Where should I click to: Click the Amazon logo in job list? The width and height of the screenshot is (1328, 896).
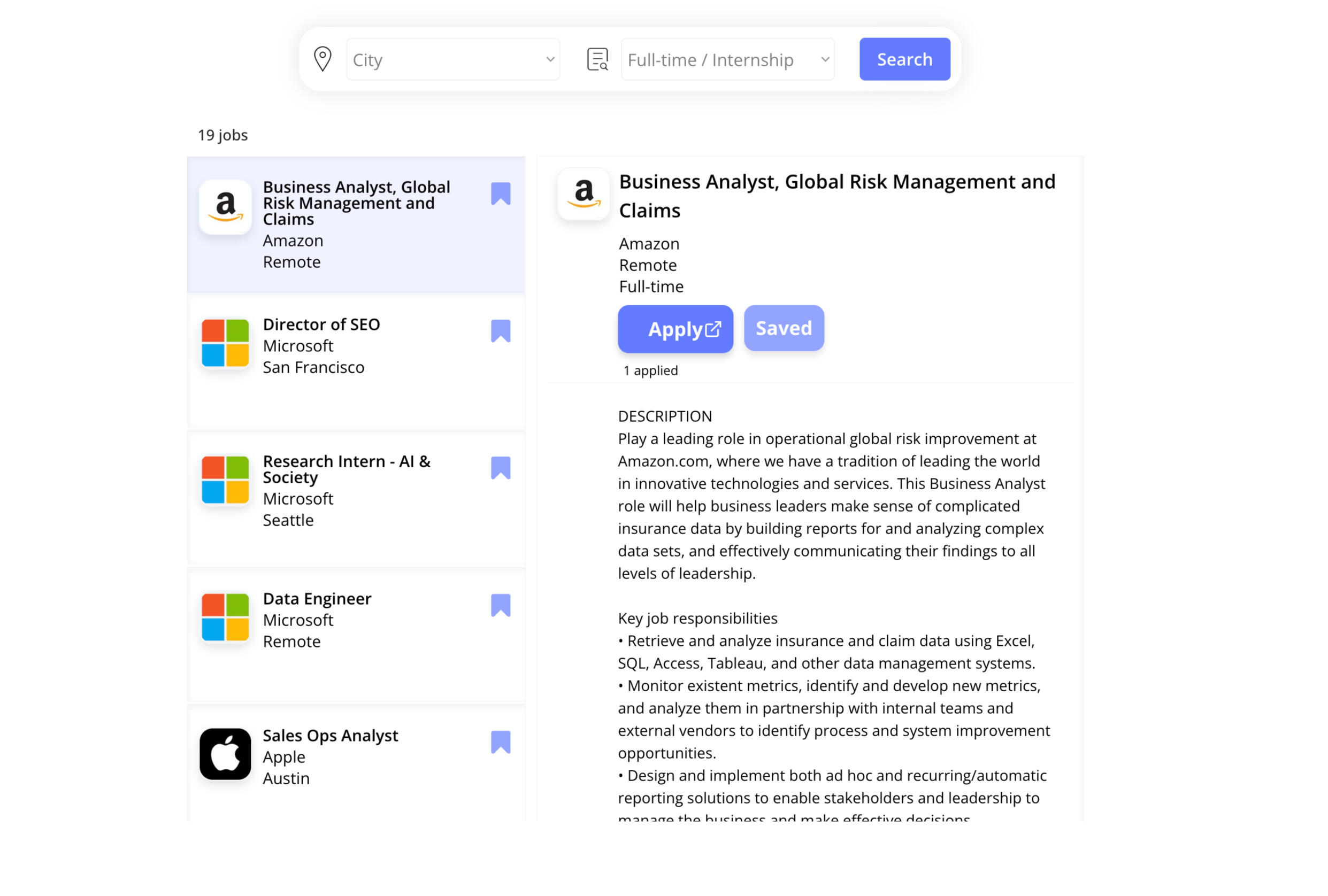pyautogui.click(x=225, y=207)
